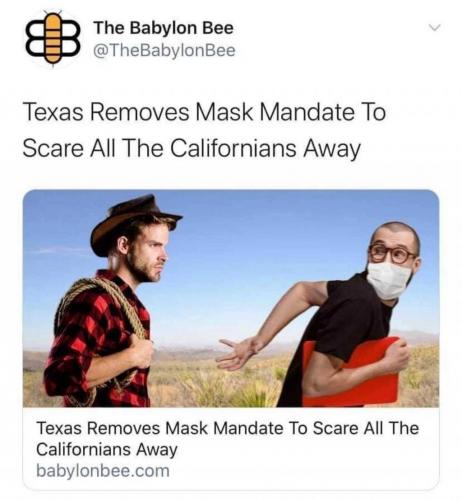Expand the tweet options chevron

tap(435, 28)
